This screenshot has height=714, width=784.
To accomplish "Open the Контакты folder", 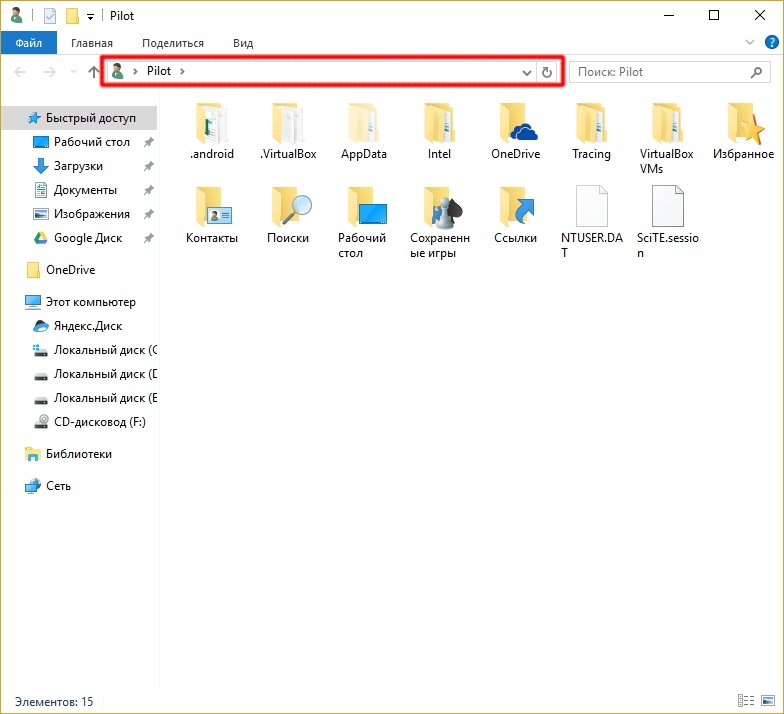I will click(x=212, y=215).
